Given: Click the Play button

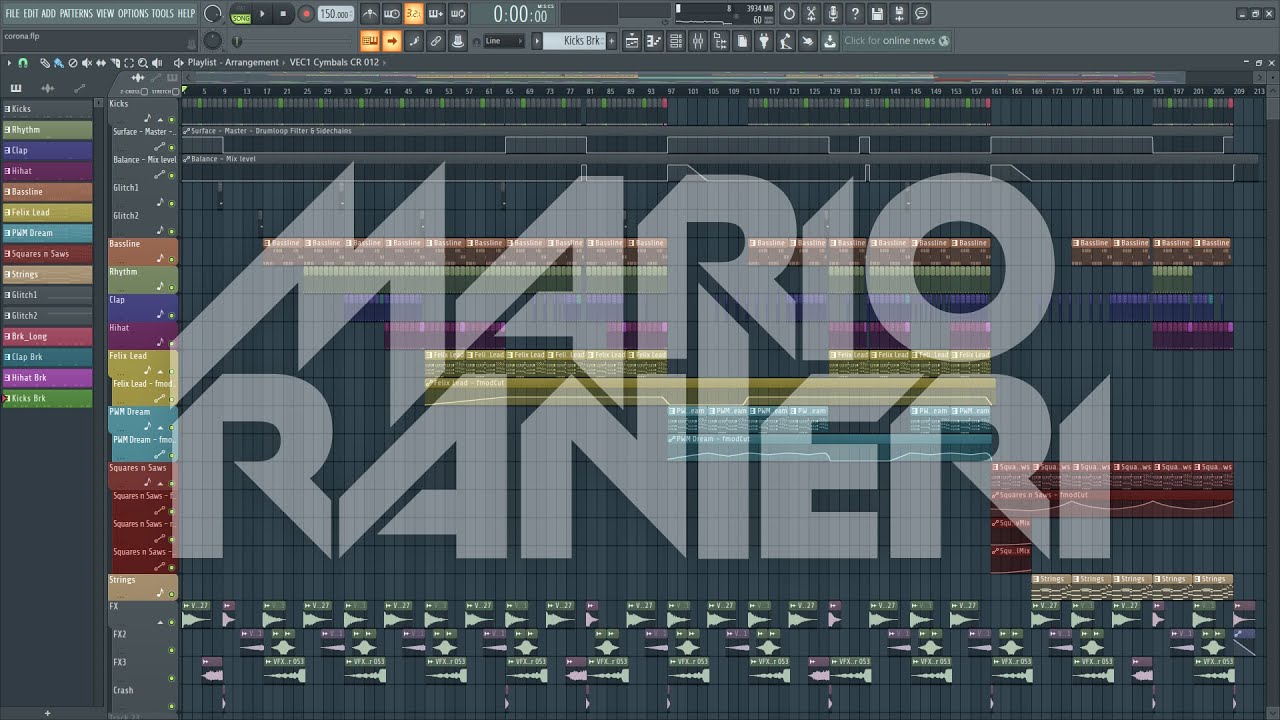Looking at the screenshot, I should point(263,14).
